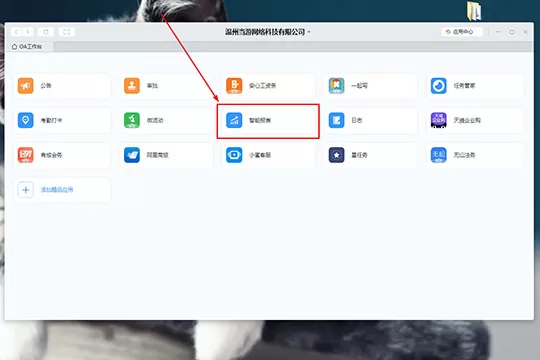Screen dimensions: 540x360
Task: Open the 小蜜客服 customer service icon
Action: 234,155
